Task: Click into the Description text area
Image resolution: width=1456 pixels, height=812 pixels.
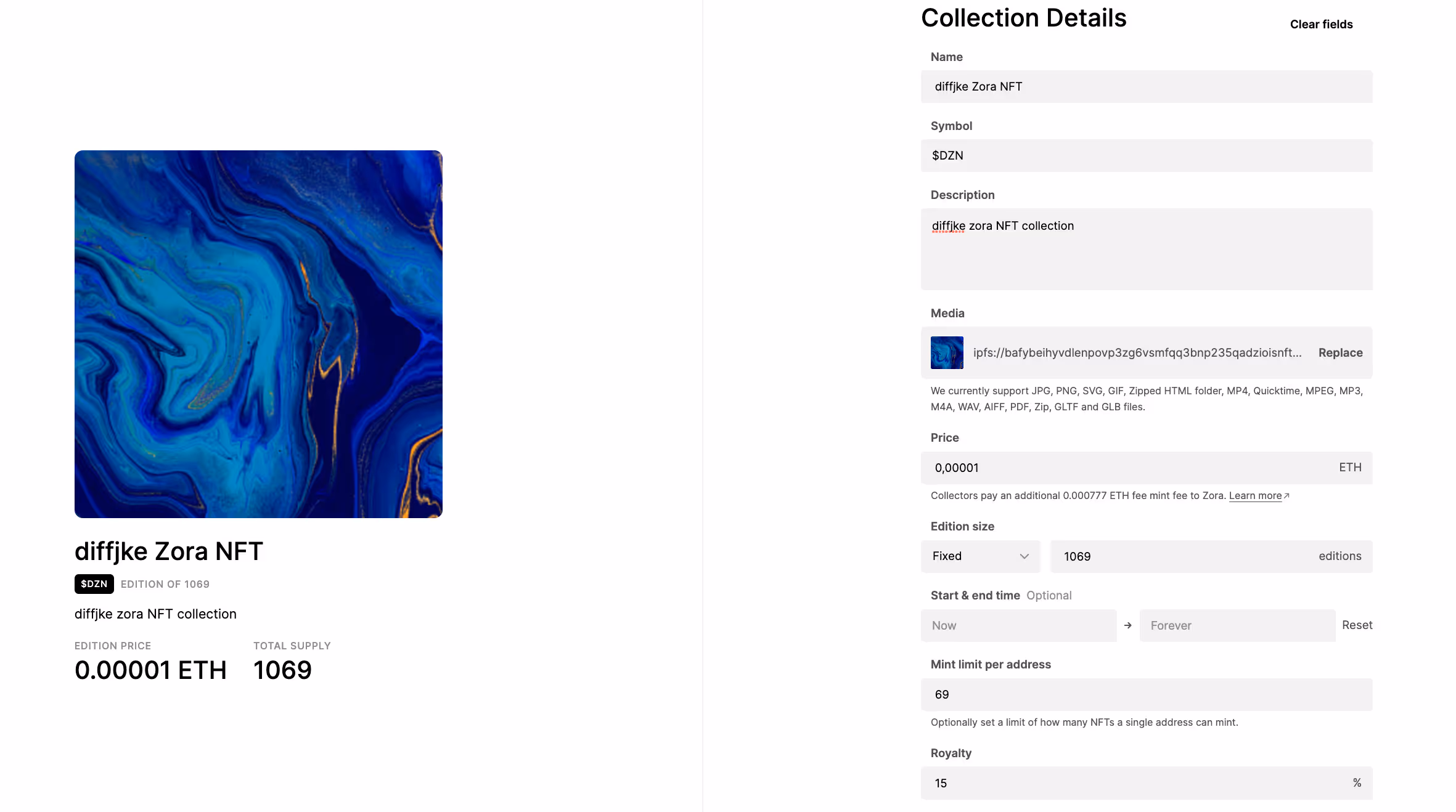Action: 1146,249
